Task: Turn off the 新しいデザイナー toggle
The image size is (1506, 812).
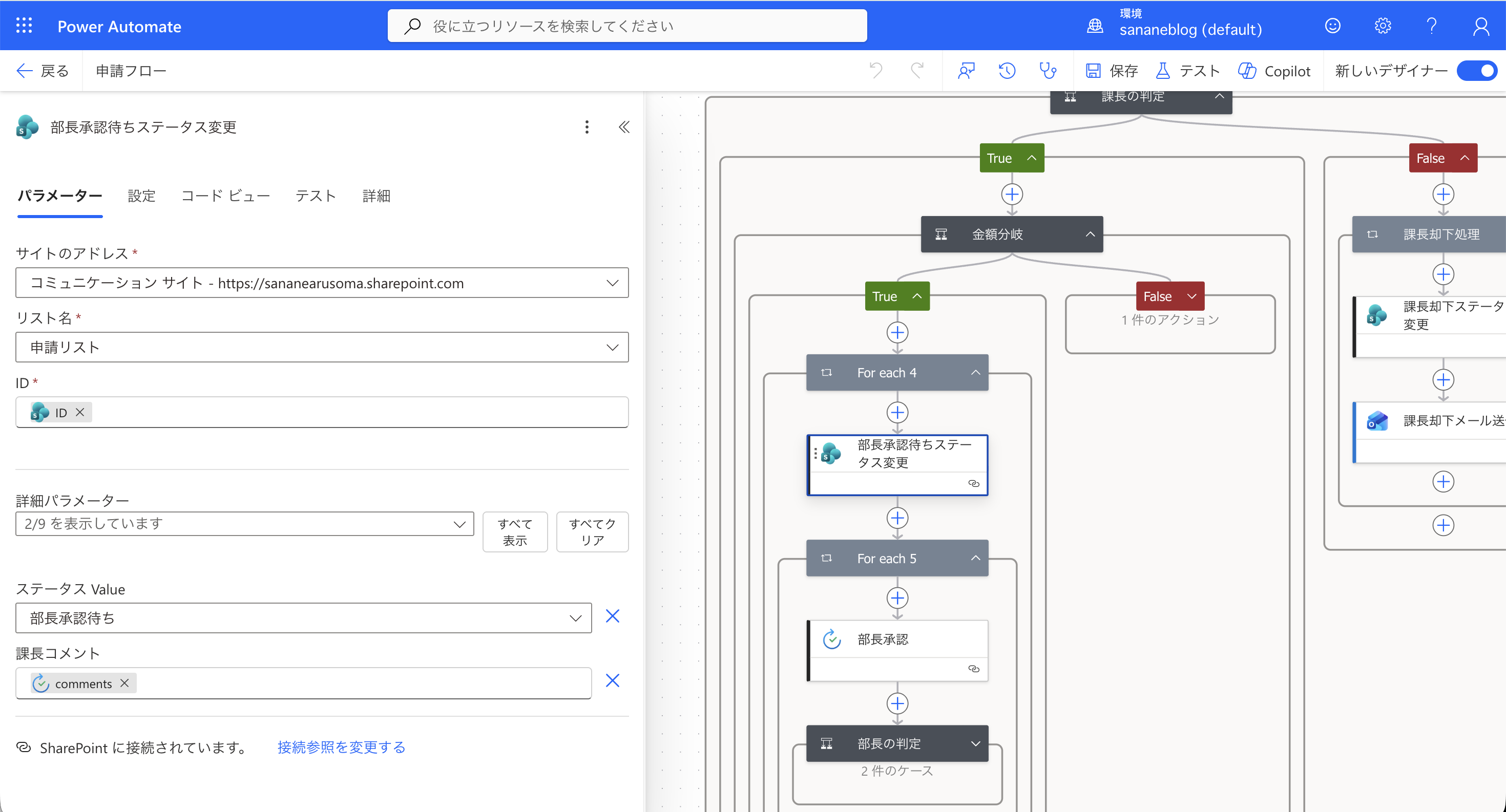Action: click(1477, 71)
